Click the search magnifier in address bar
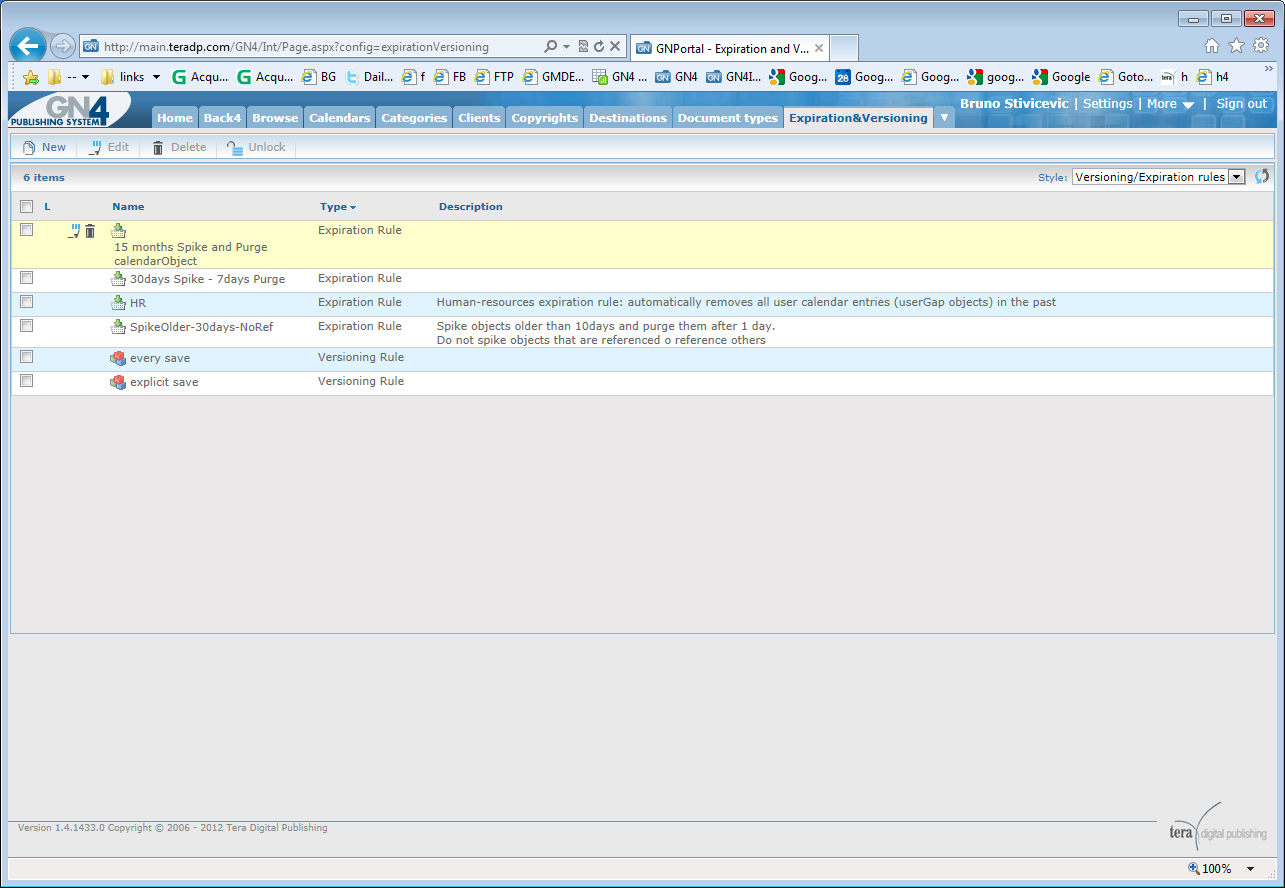 551,47
